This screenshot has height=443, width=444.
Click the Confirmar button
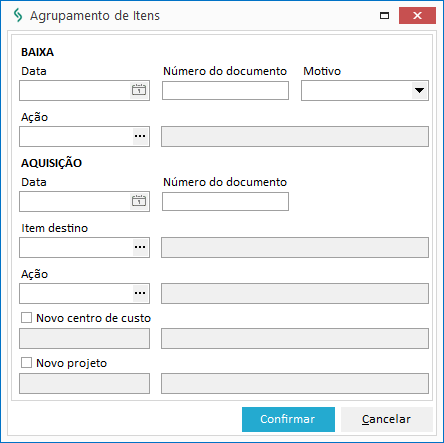point(288,419)
